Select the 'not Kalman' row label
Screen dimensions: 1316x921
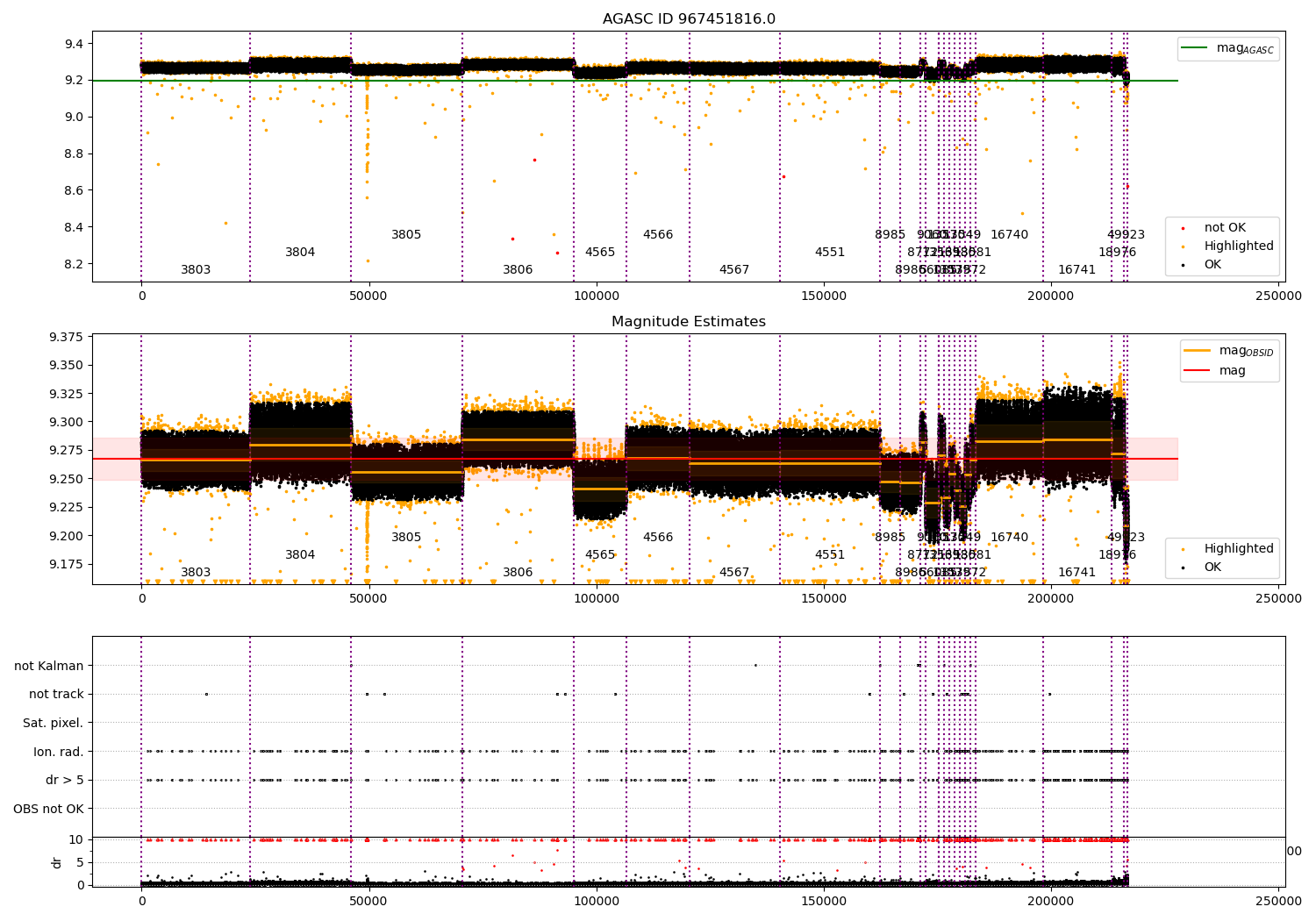(x=49, y=666)
